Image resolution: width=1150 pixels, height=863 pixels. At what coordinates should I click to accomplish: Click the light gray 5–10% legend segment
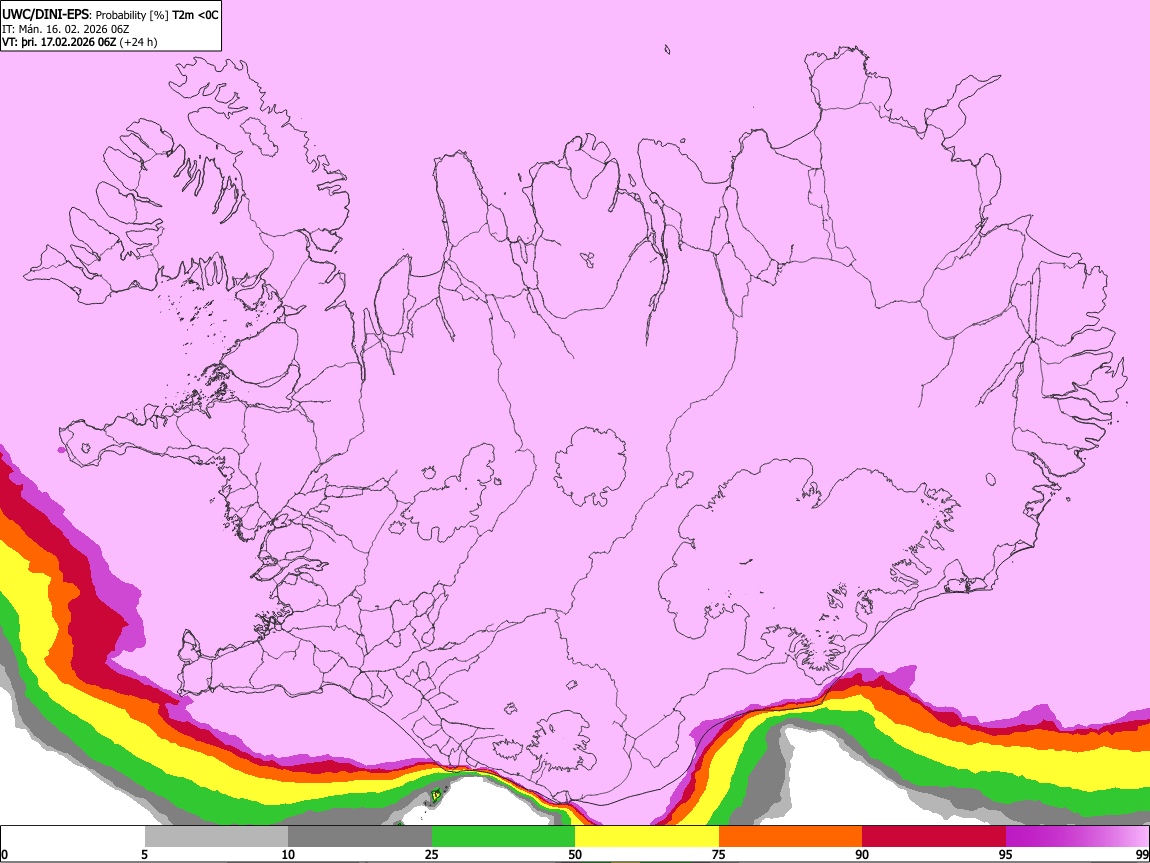(x=216, y=837)
